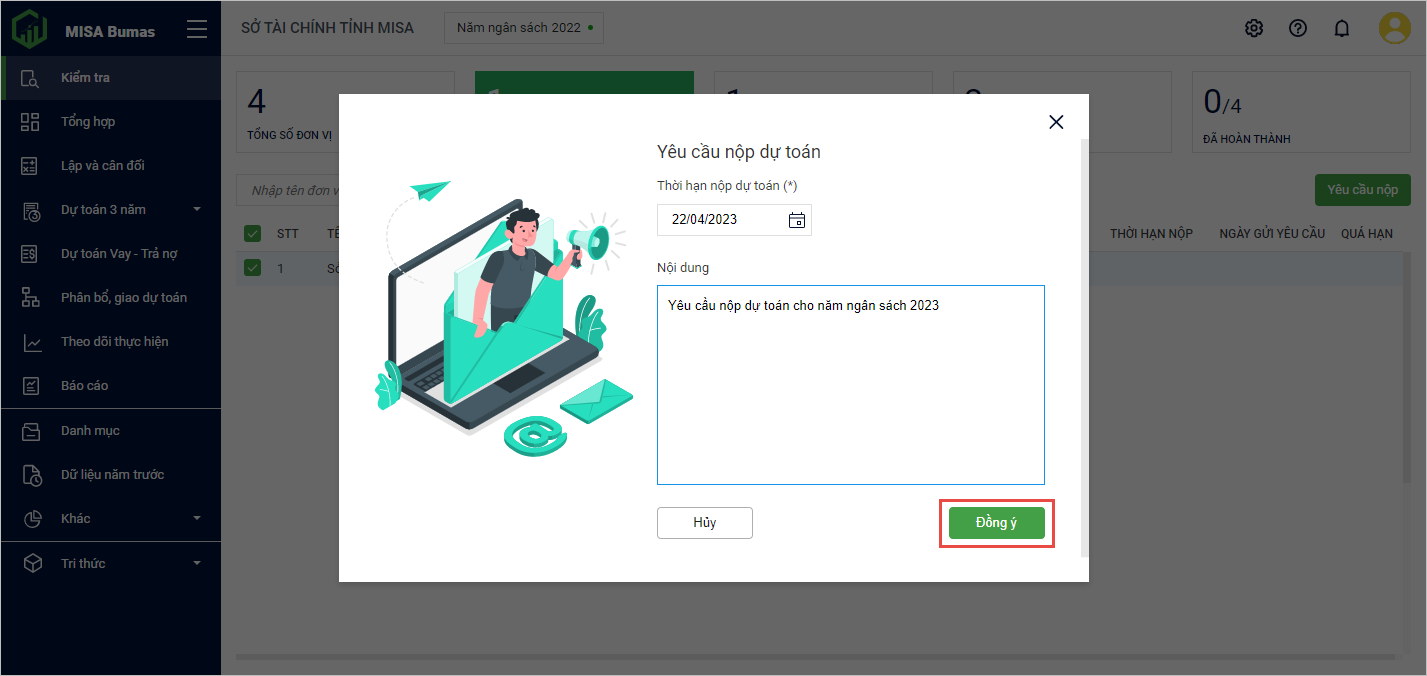
Task: Click the Phân bổ, giao dự toán icon
Action: pos(30,298)
